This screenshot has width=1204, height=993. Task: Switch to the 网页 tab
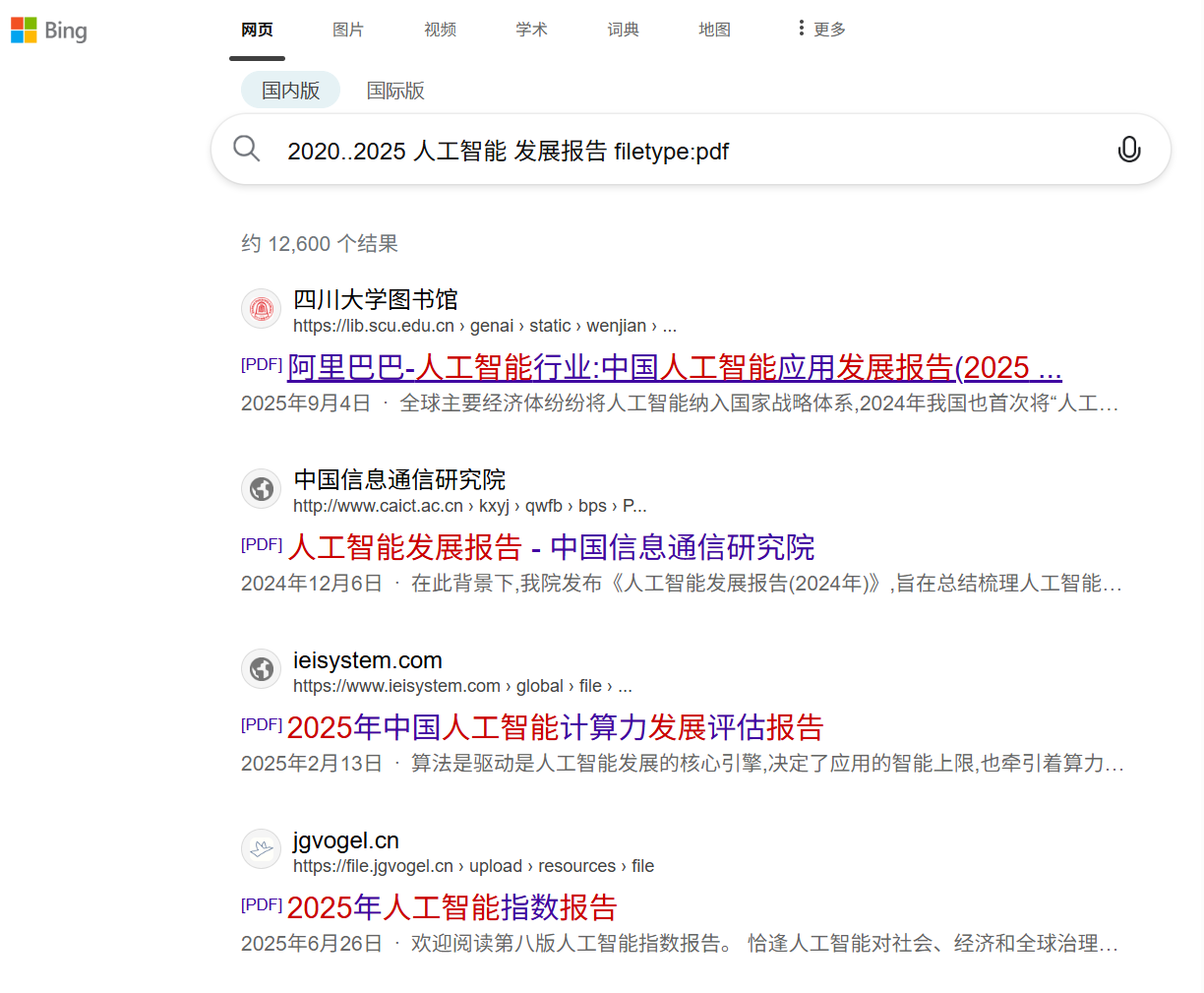tap(257, 30)
